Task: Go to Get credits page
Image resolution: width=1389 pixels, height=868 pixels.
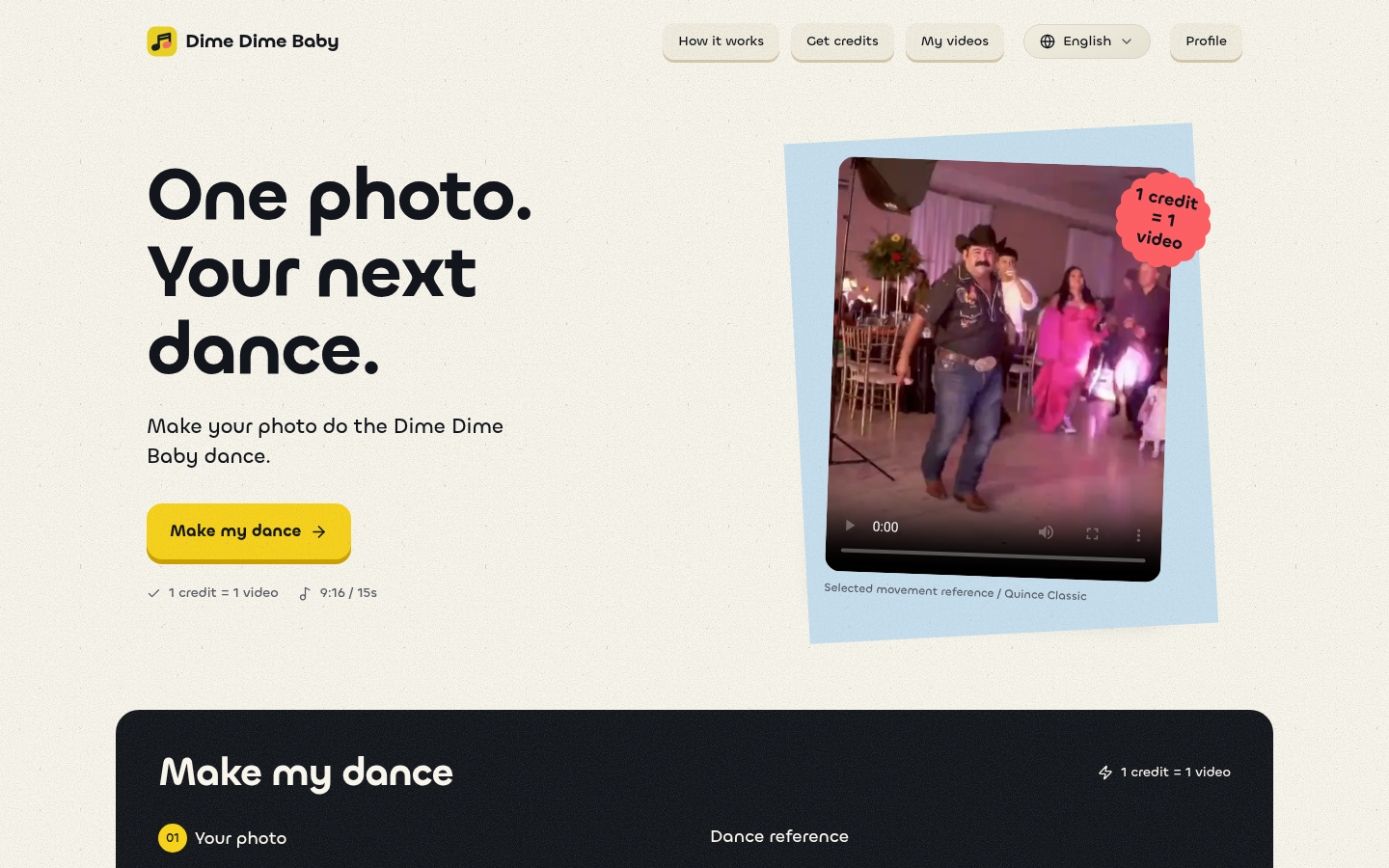Action: pyautogui.click(x=842, y=41)
